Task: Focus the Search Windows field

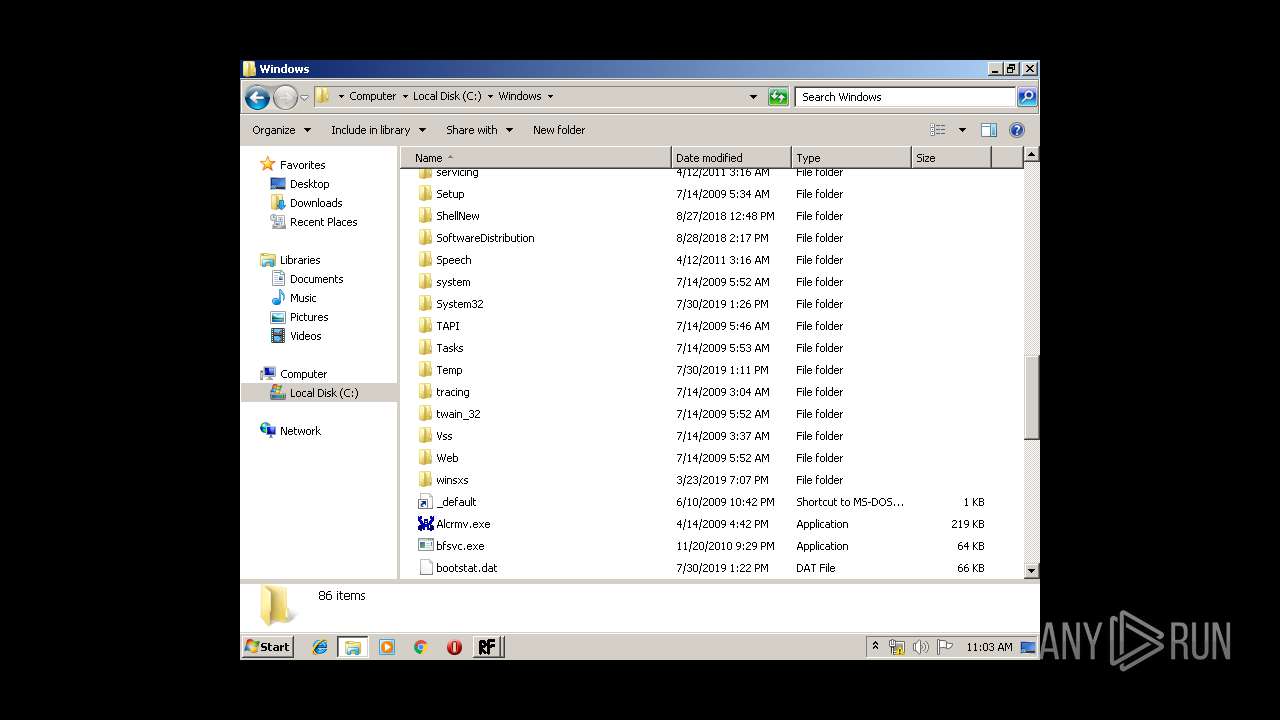Action: [x=906, y=97]
